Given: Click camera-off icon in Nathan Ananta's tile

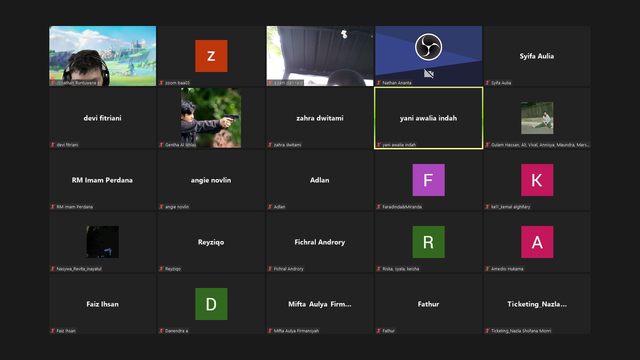Looking at the screenshot, I should click(429, 74).
